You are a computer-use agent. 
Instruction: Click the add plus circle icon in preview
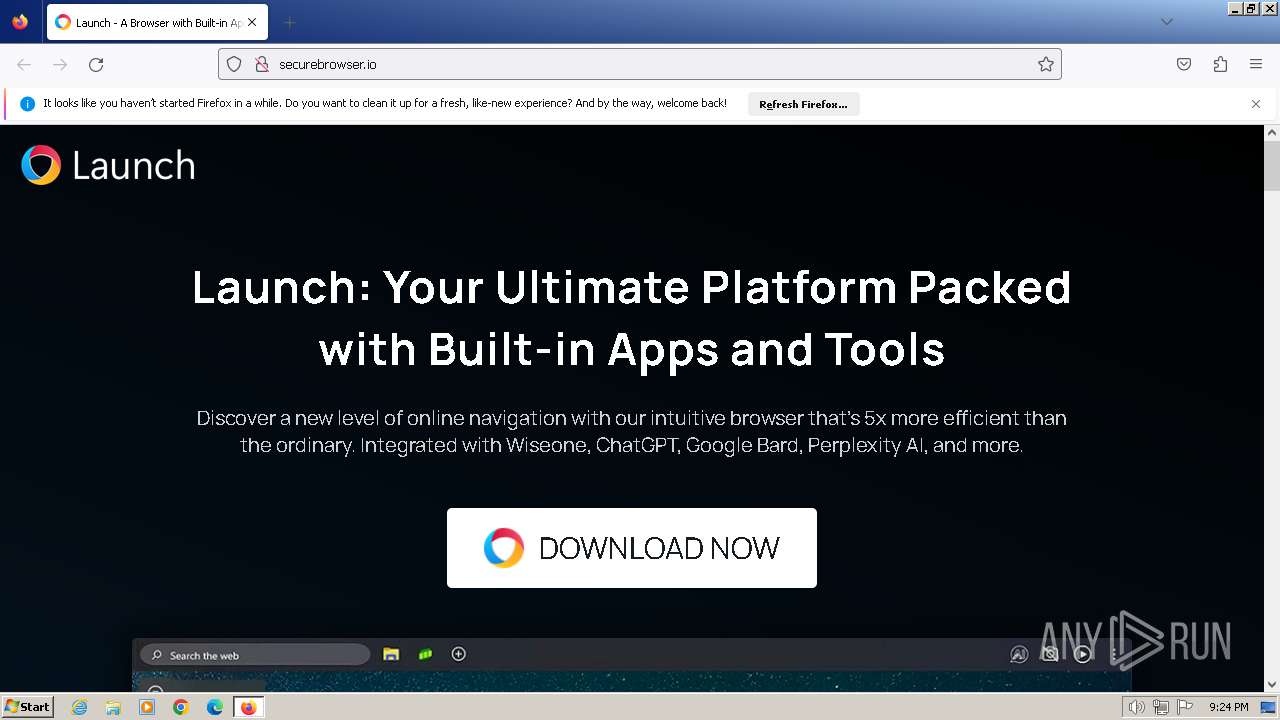(459, 654)
